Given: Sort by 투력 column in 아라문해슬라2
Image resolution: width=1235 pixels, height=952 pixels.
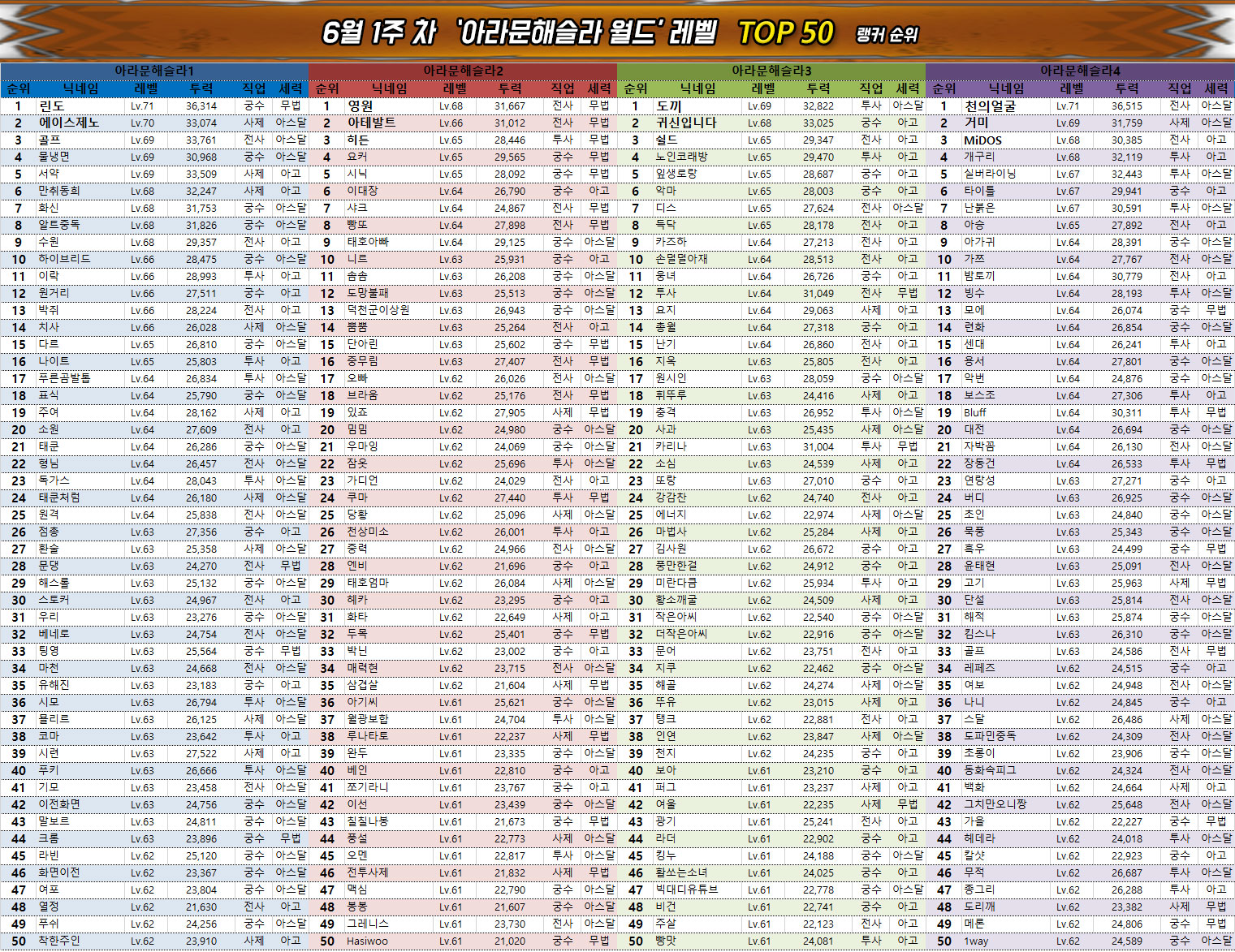Looking at the screenshot, I should (x=510, y=88).
